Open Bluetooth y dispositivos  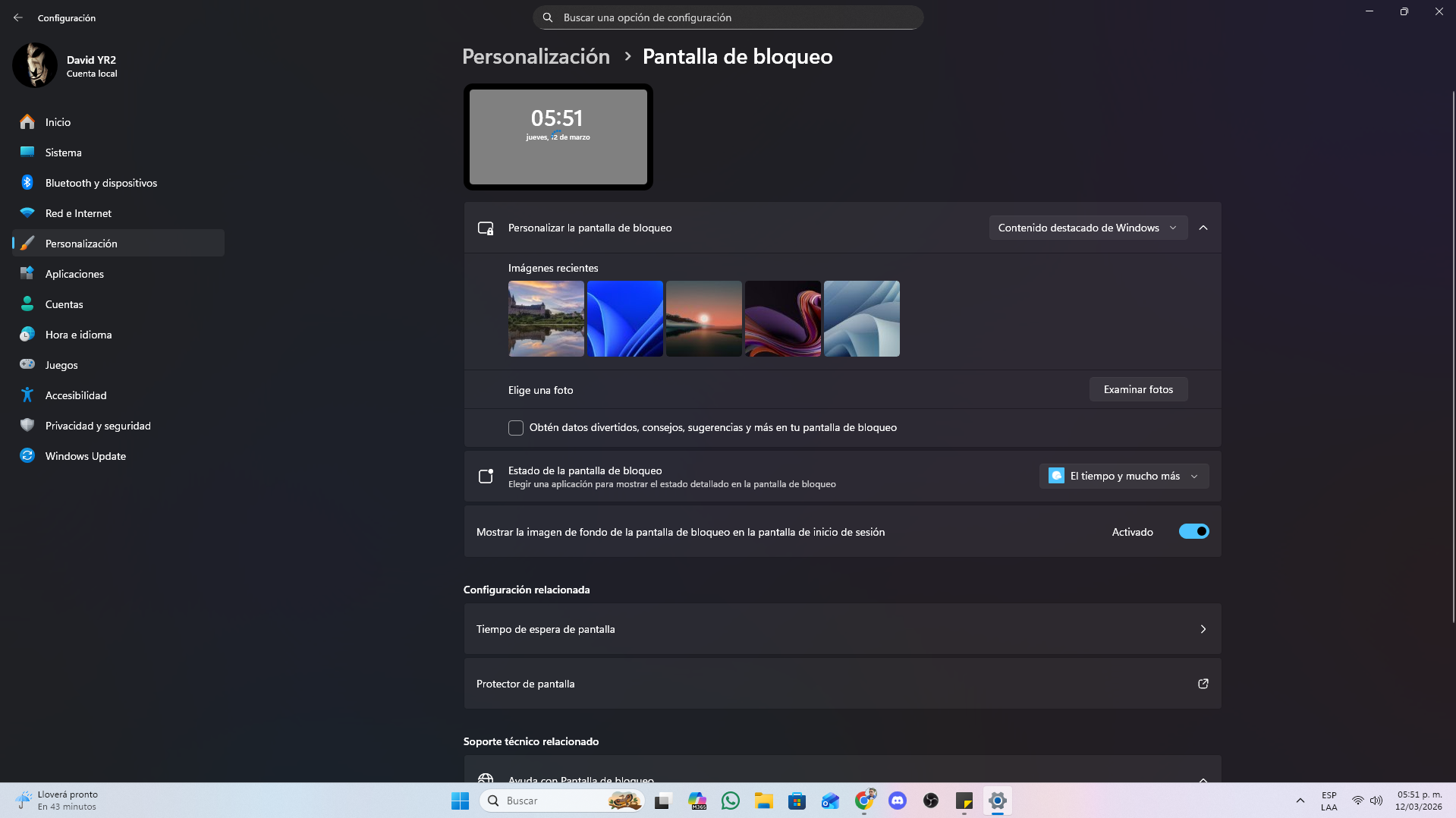[x=118, y=183]
